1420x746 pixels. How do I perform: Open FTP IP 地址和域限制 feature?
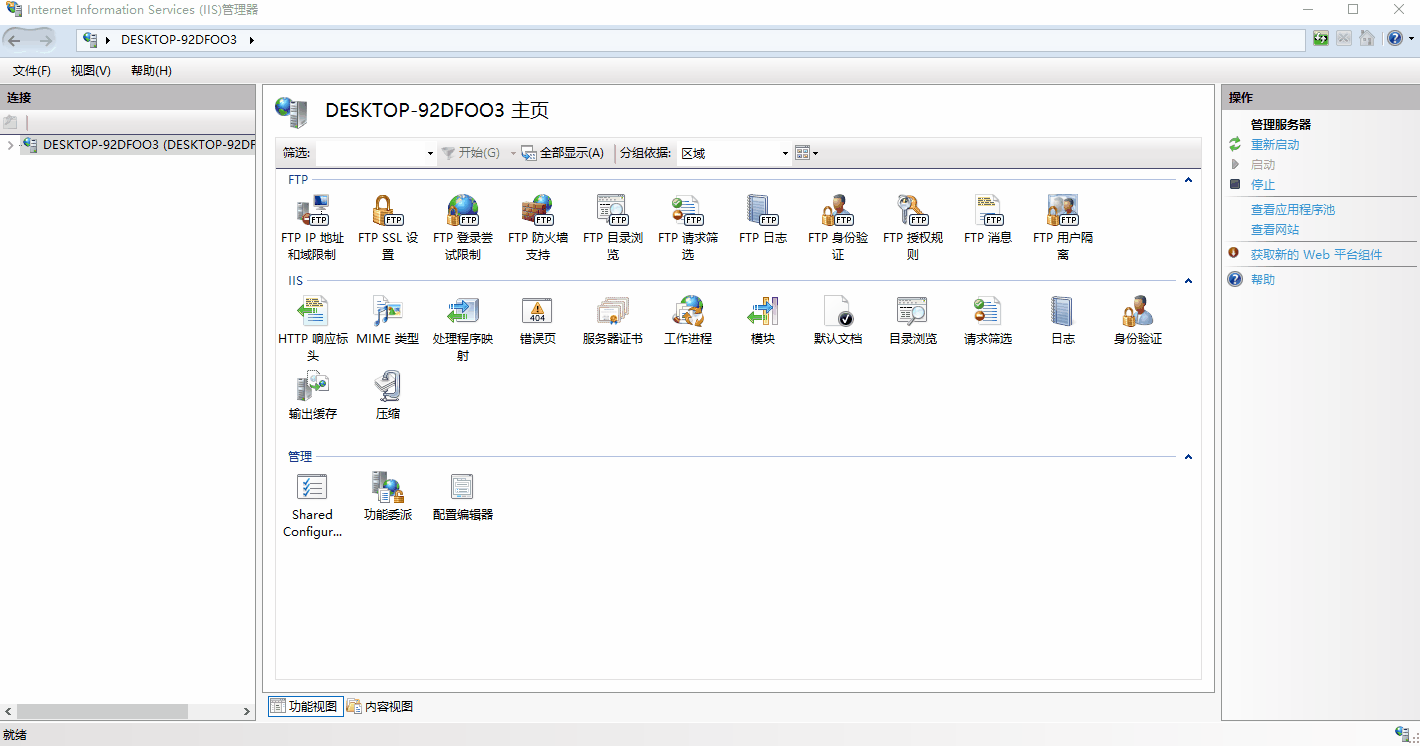click(x=313, y=227)
